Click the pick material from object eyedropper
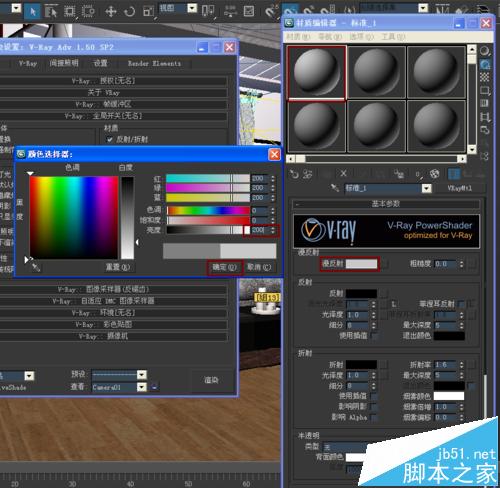 (x=335, y=188)
